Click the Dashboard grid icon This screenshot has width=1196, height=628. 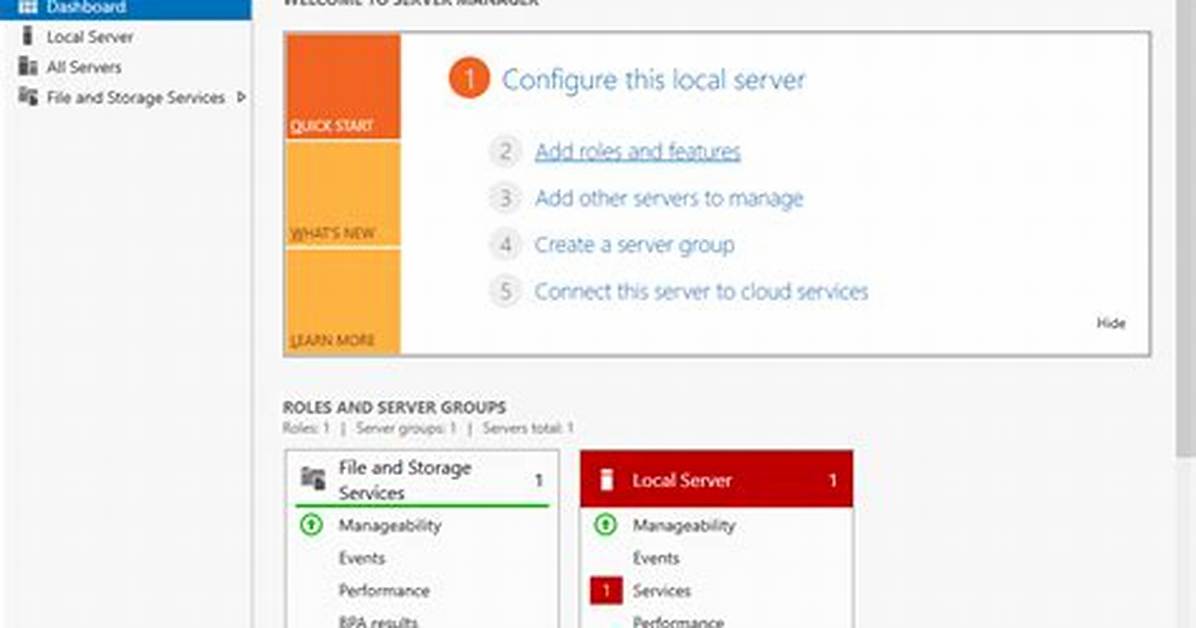27,8
